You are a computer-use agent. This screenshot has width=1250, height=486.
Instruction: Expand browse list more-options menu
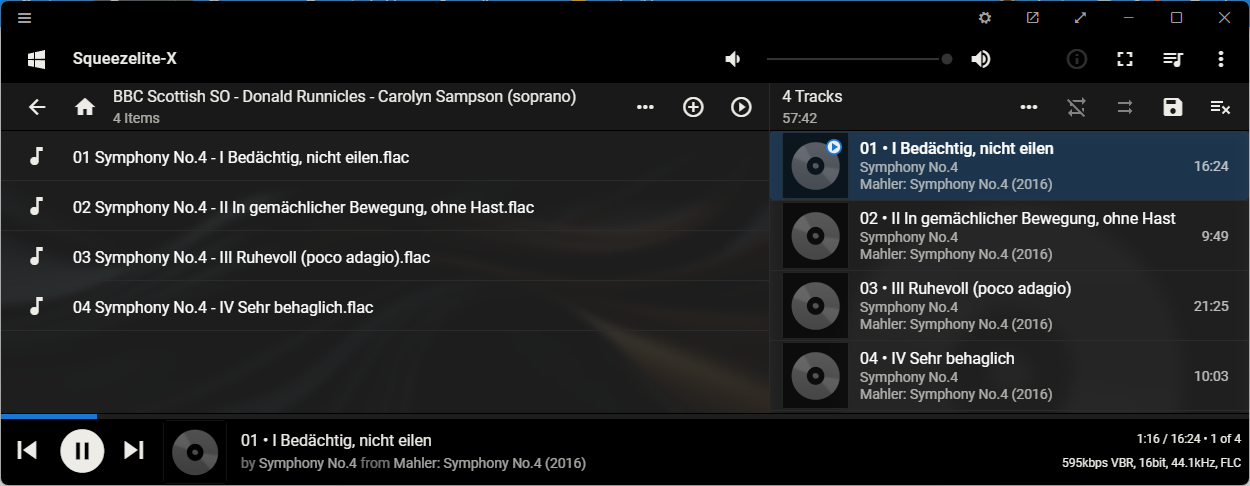[x=645, y=107]
